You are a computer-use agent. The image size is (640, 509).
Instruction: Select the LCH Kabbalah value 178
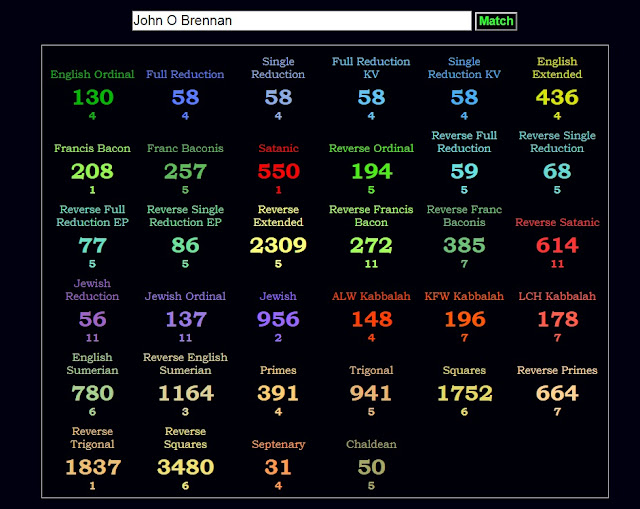[558, 319]
